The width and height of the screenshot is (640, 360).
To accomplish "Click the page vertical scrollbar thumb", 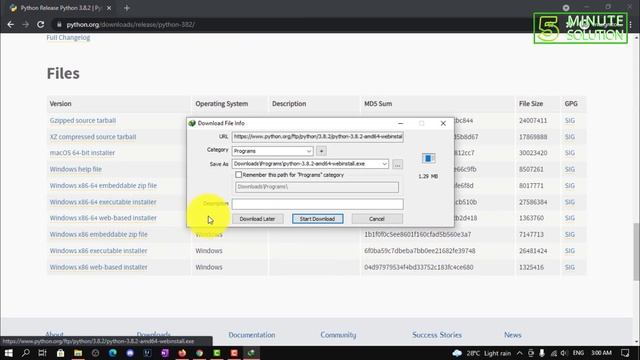I will tap(636, 252).
